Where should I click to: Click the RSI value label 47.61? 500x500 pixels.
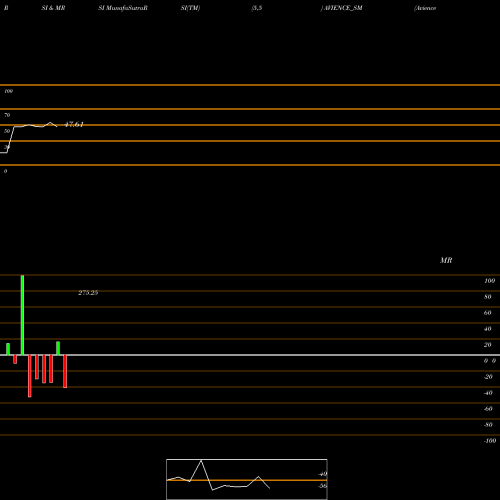pyautogui.click(x=74, y=125)
